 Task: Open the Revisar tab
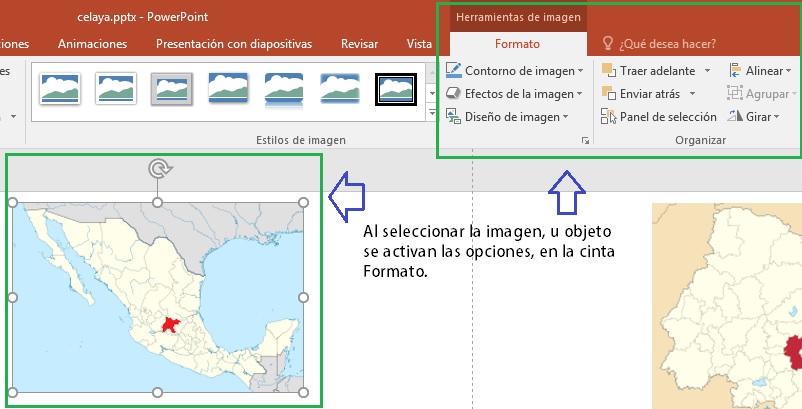point(359,44)
